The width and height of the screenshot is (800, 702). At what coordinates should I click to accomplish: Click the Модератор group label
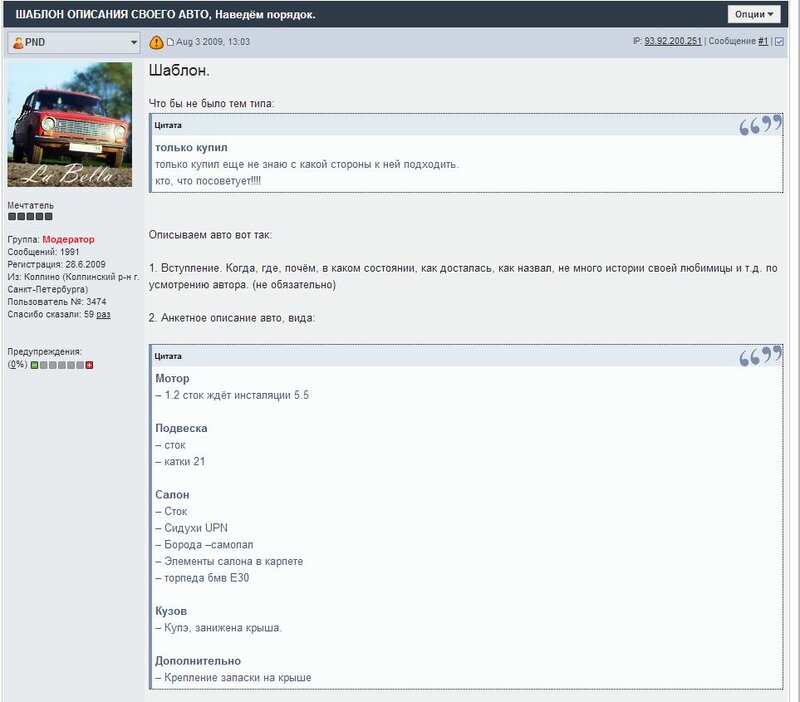click(x=68, y=239)
